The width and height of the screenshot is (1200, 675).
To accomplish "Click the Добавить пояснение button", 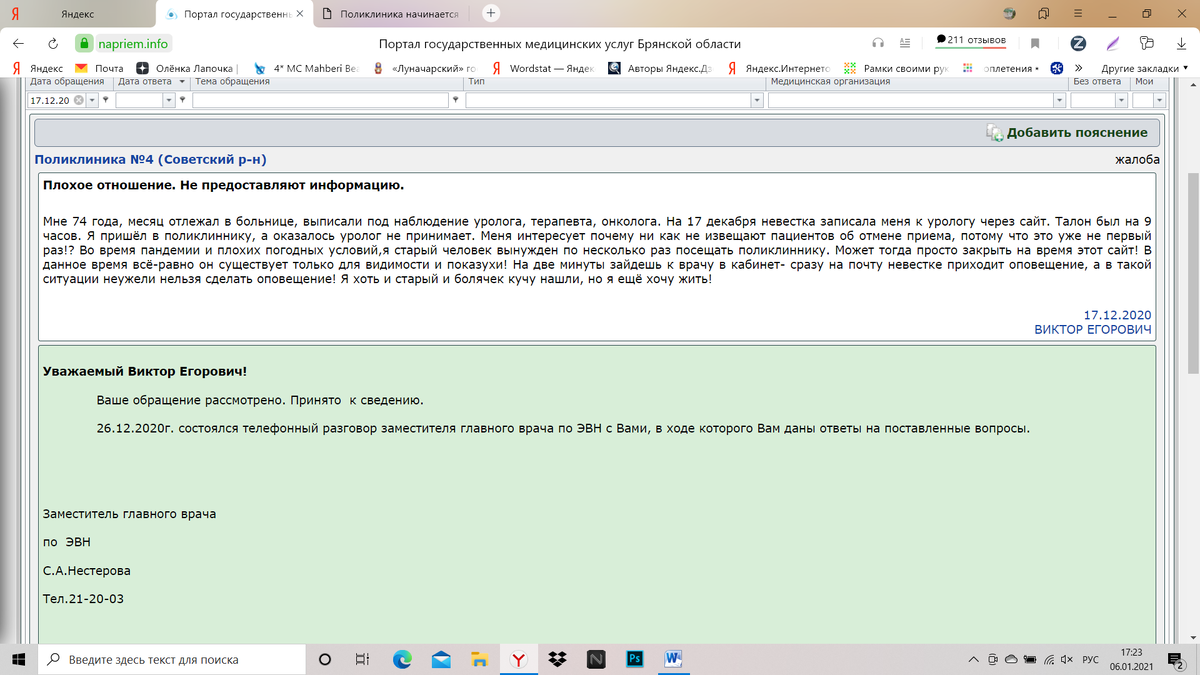I will [1066, 132].
